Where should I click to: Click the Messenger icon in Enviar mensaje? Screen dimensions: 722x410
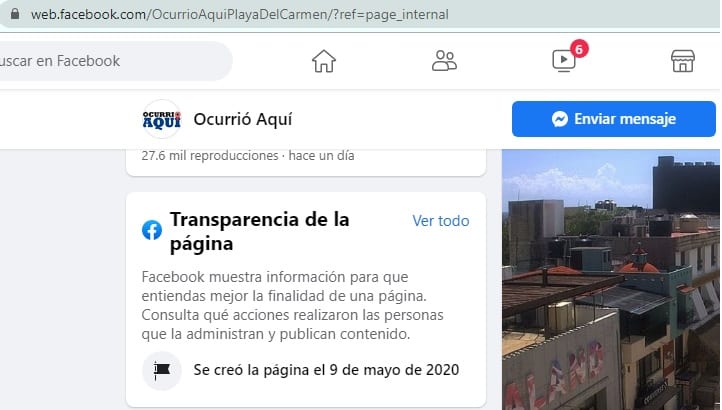pyautogui.click(x=559, y=119)
